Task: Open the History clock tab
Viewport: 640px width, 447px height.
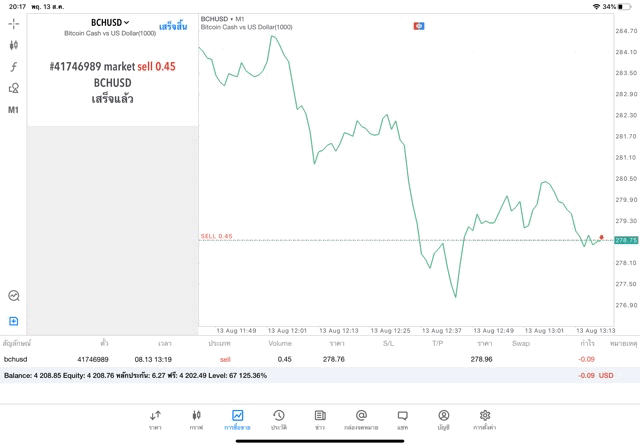Action: click(x=278, y=418)
